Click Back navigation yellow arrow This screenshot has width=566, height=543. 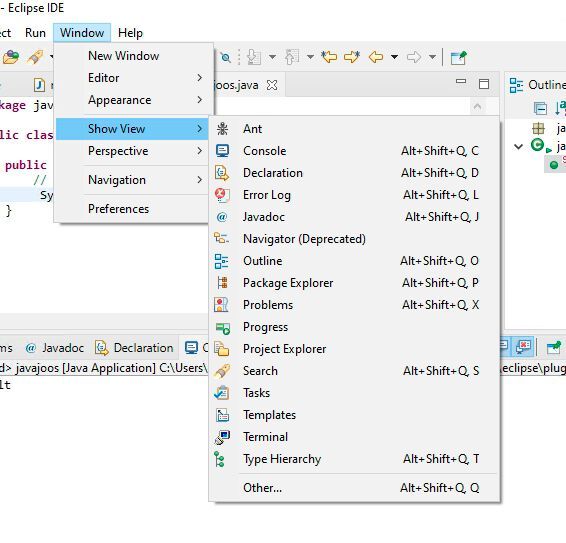click(x=376, y=57)
